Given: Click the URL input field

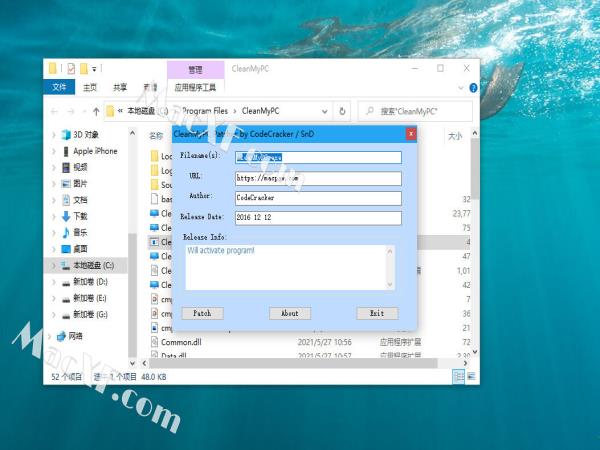Looking at the screenshot, I should (318, 178).
